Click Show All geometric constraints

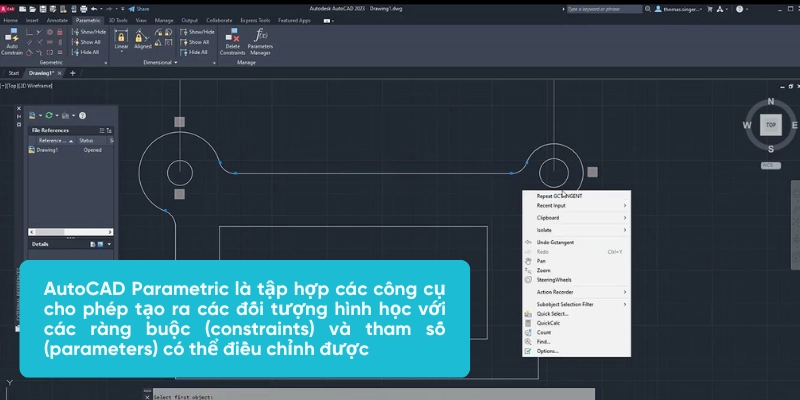(x=87, y=42)
